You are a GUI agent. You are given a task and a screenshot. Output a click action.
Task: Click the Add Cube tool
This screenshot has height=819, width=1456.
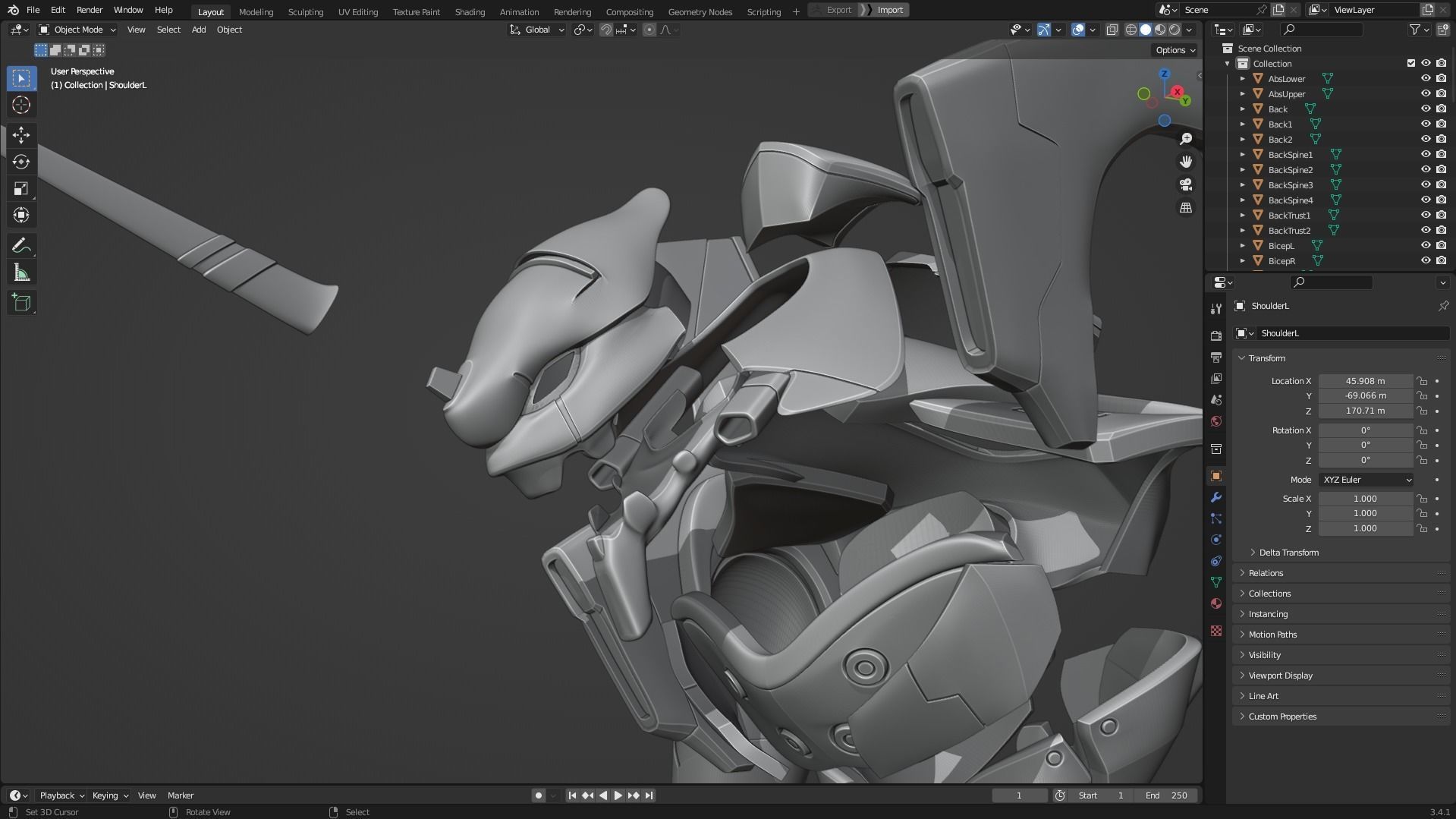pos(21,303)
